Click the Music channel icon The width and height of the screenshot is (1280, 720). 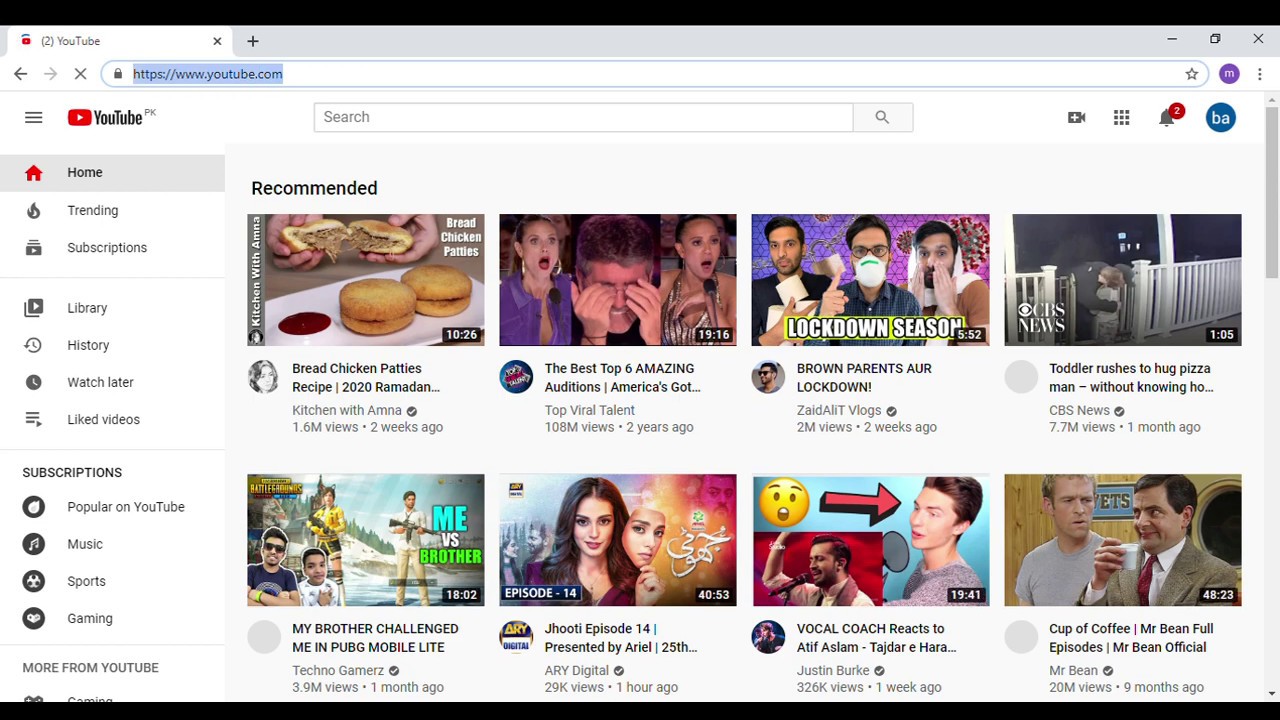click(x=34, y=544)
